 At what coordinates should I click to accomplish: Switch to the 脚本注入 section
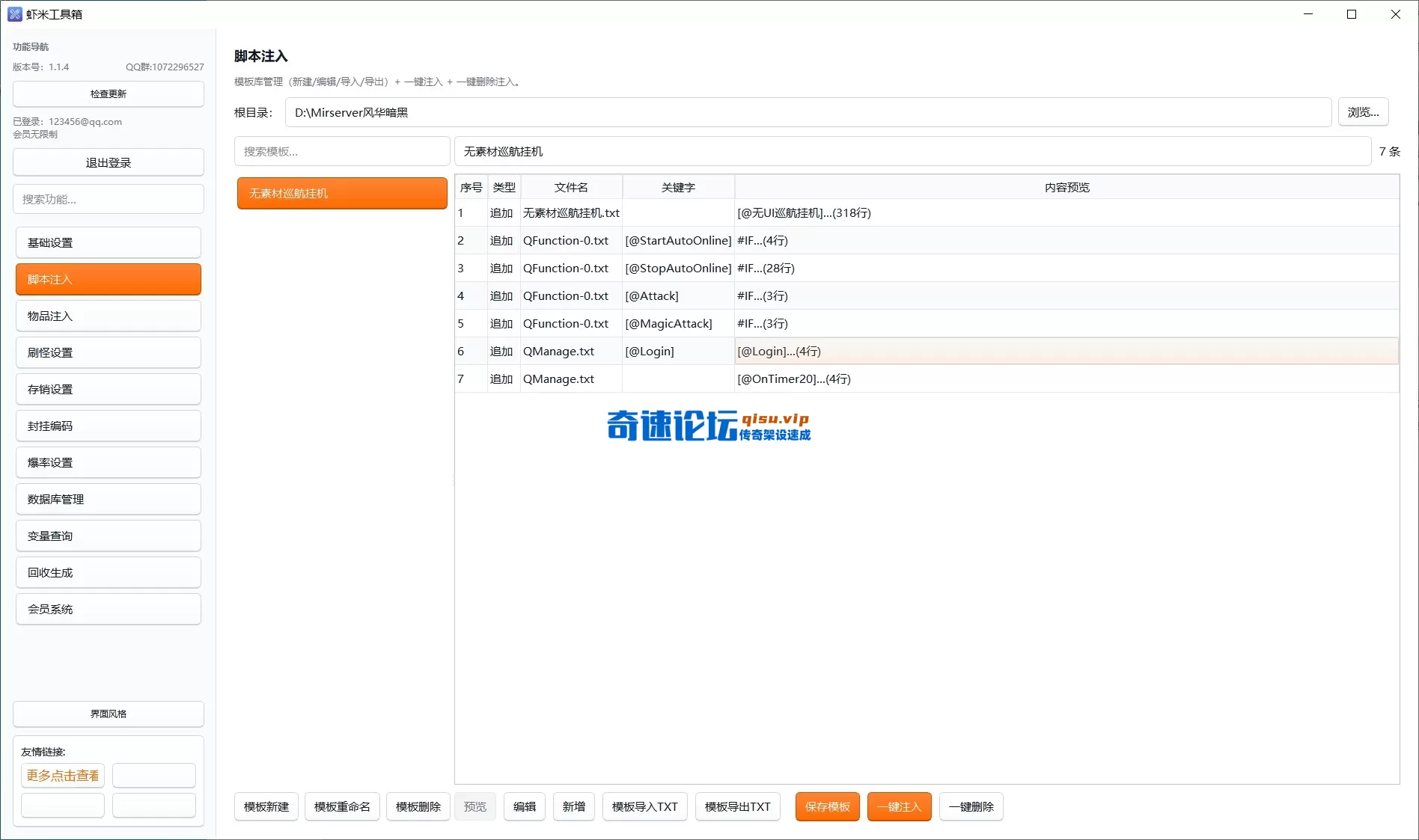click(108, 279)
